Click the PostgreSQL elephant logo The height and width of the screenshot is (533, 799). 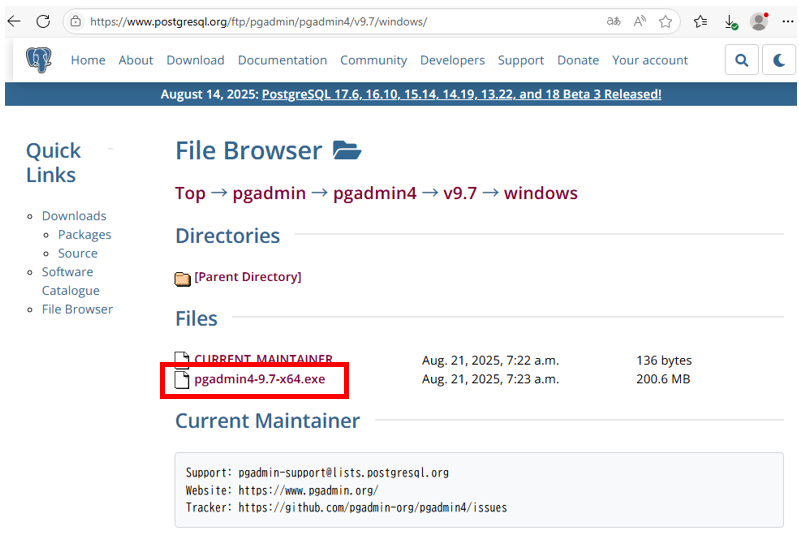(39, 60)
